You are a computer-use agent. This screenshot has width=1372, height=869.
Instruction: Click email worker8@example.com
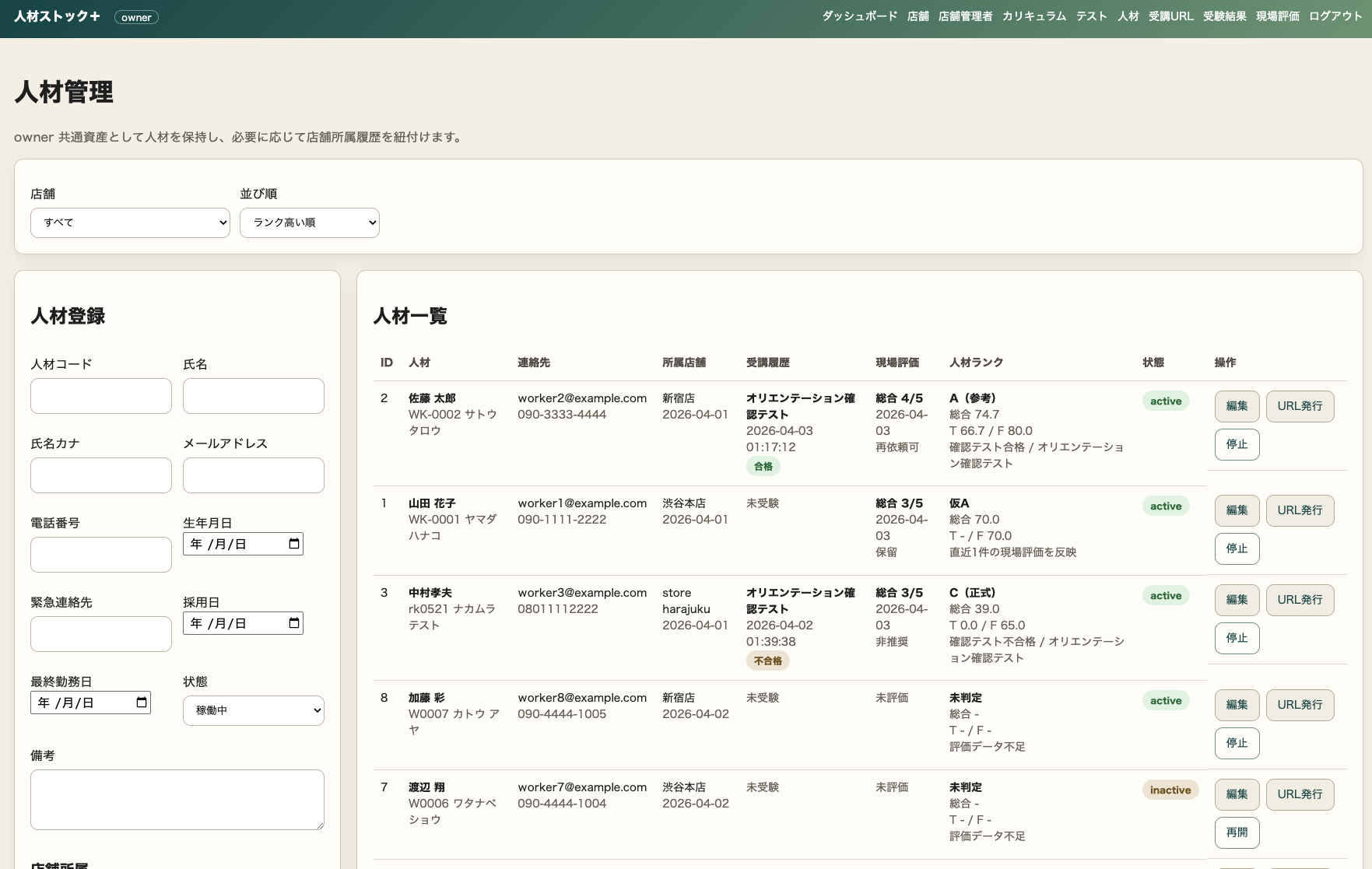tap(582, 698)
